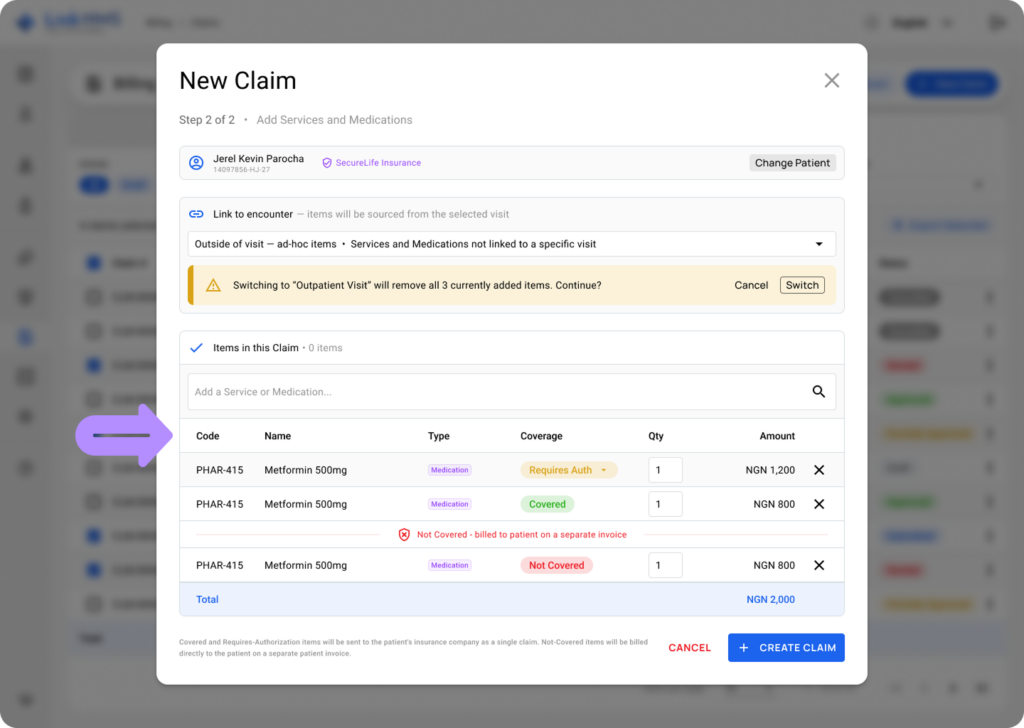This screenshot has height=728, width=1024.
Task: Confirm with the Switch button
Action: pyautogui.click(x=802, y=285)
